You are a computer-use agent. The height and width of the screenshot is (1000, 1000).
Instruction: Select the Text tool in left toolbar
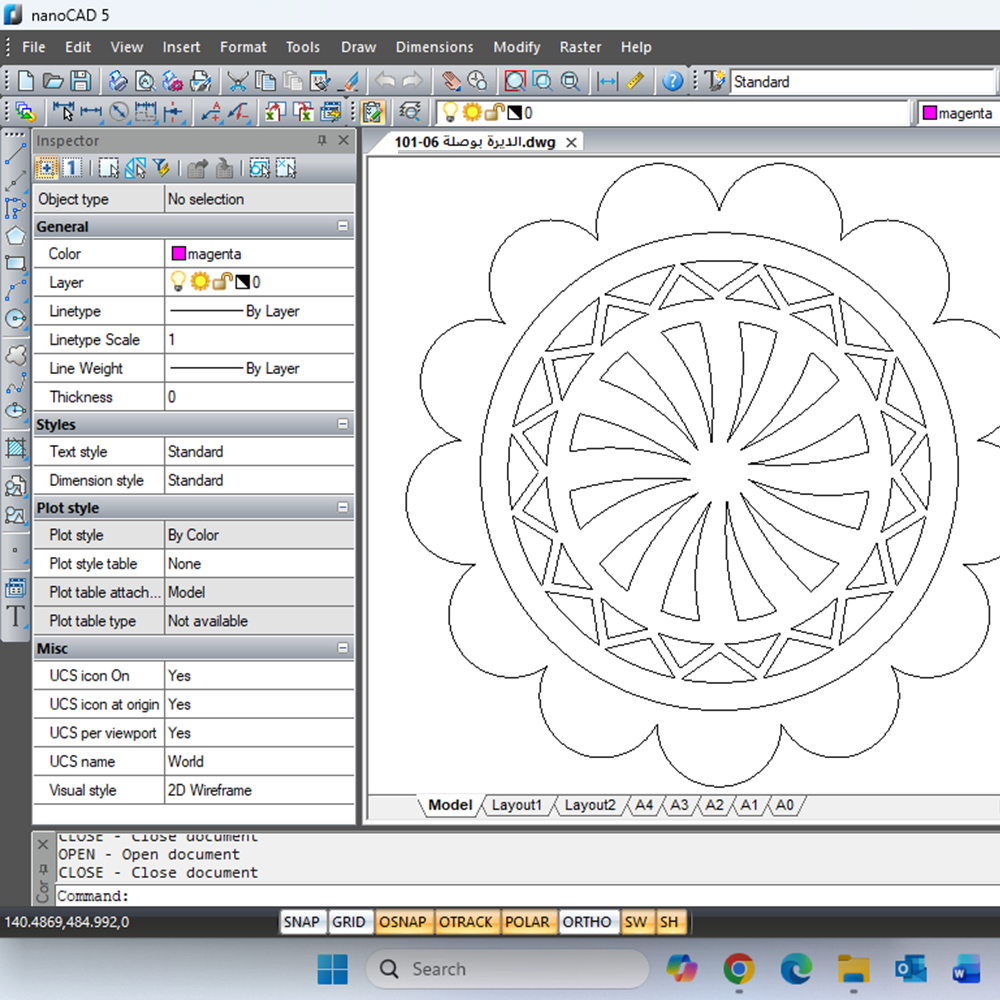[15, 616]
